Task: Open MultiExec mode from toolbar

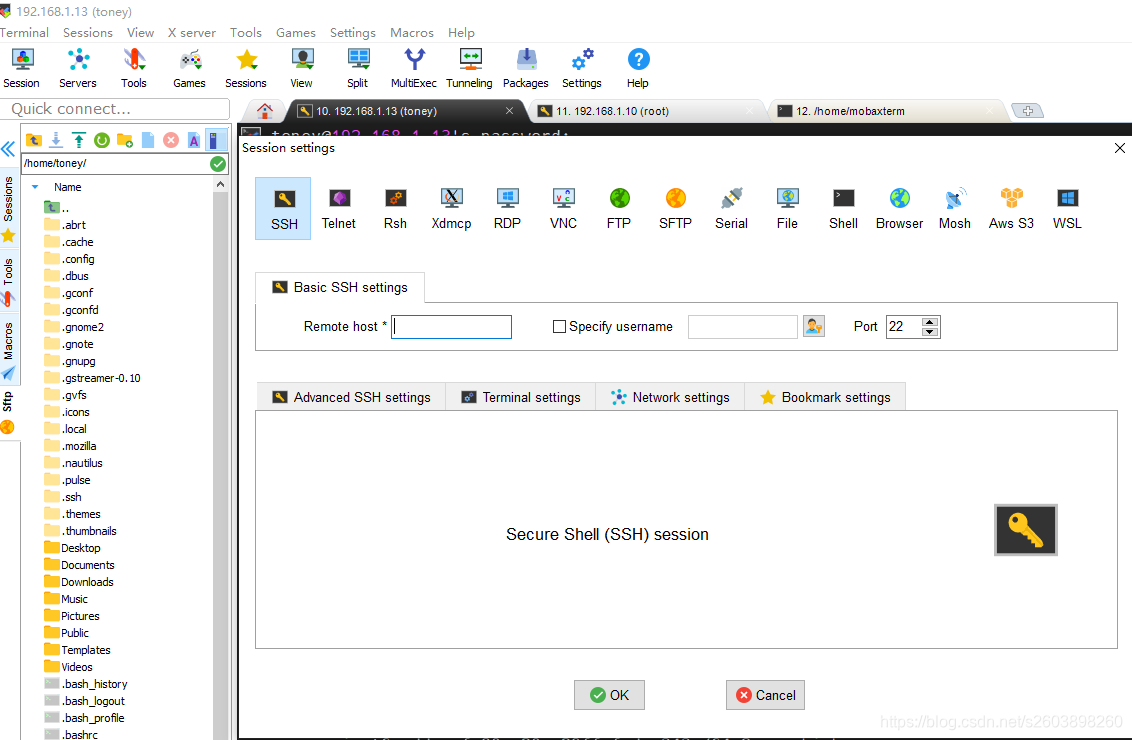Action: click(x=414, y=69)
